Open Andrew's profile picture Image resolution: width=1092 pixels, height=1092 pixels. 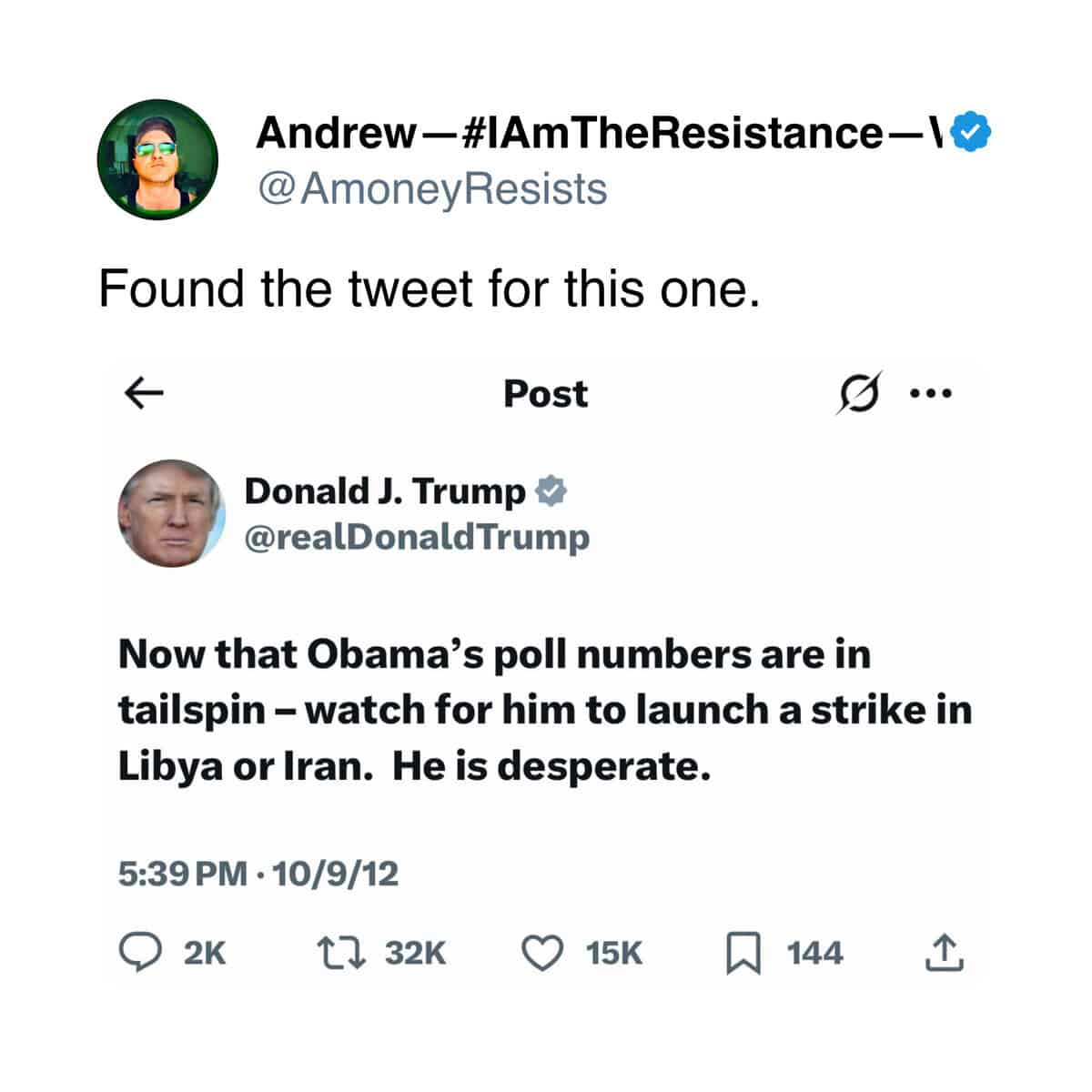[158, 159]
